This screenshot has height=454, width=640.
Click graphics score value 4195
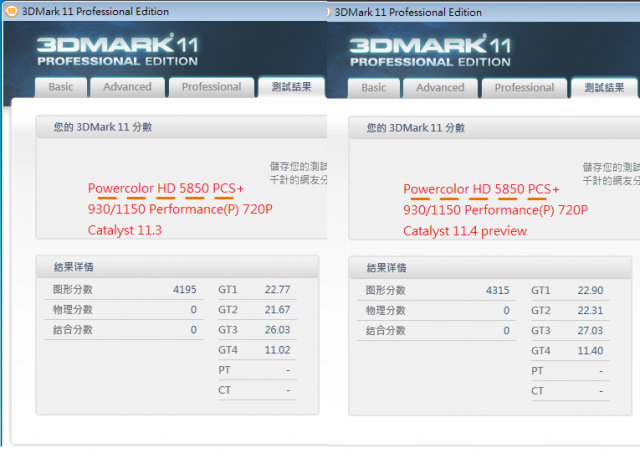(184, 290)
